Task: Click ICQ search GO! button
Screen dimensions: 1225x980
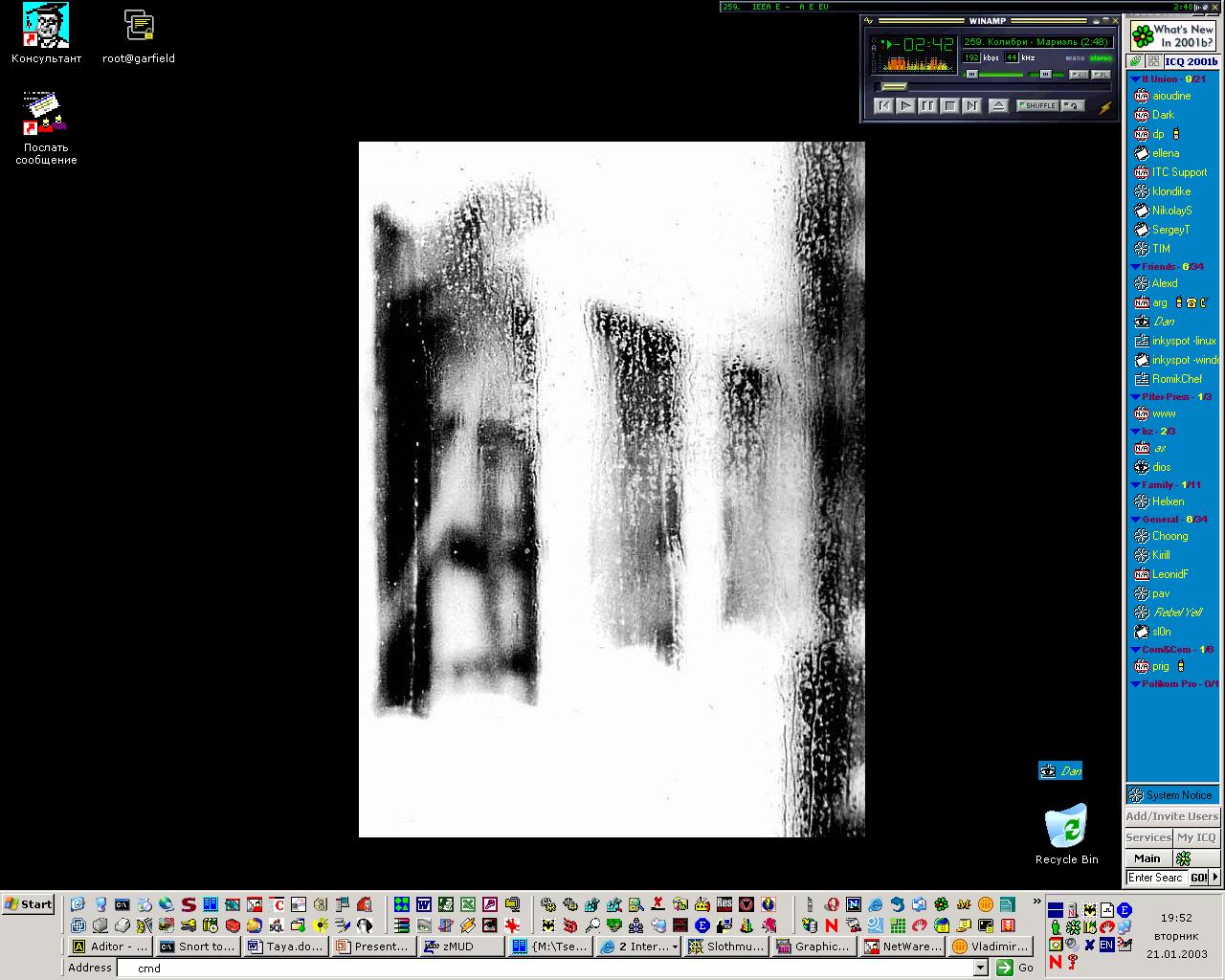Action: click(1199, 878)
